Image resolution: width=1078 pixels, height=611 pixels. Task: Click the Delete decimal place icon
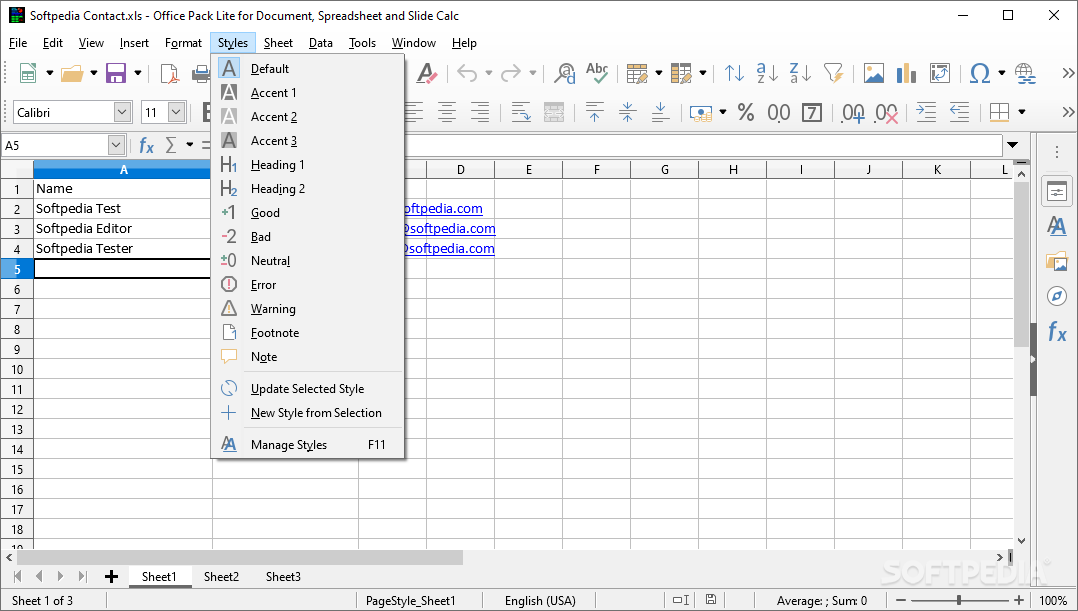pos(886,113)
